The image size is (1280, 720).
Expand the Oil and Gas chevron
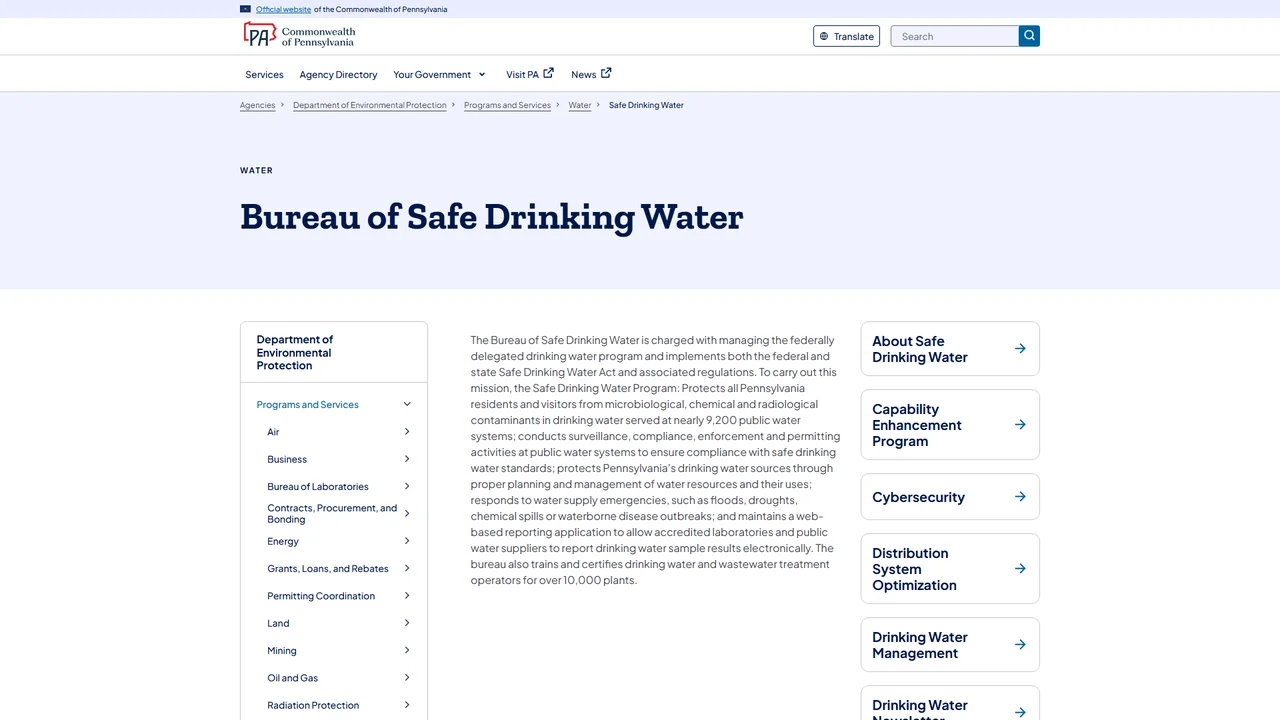click(x=407, y=678)
